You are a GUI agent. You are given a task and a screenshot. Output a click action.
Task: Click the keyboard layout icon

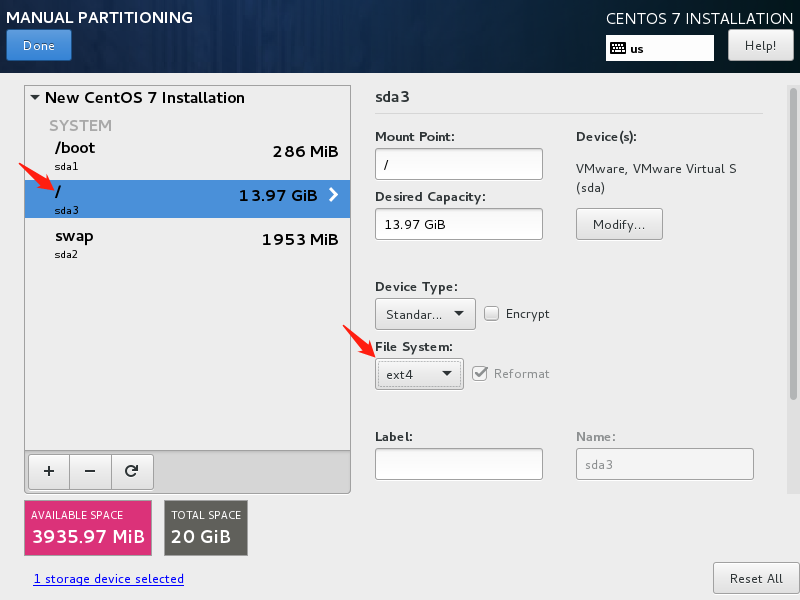[618, 48]
